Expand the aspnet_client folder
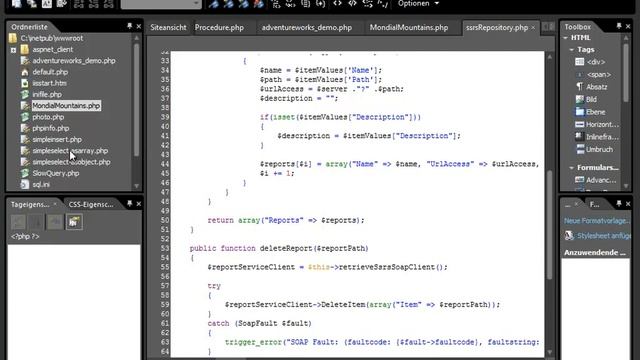This screenshot has height=360, width=640. point(13,50)
